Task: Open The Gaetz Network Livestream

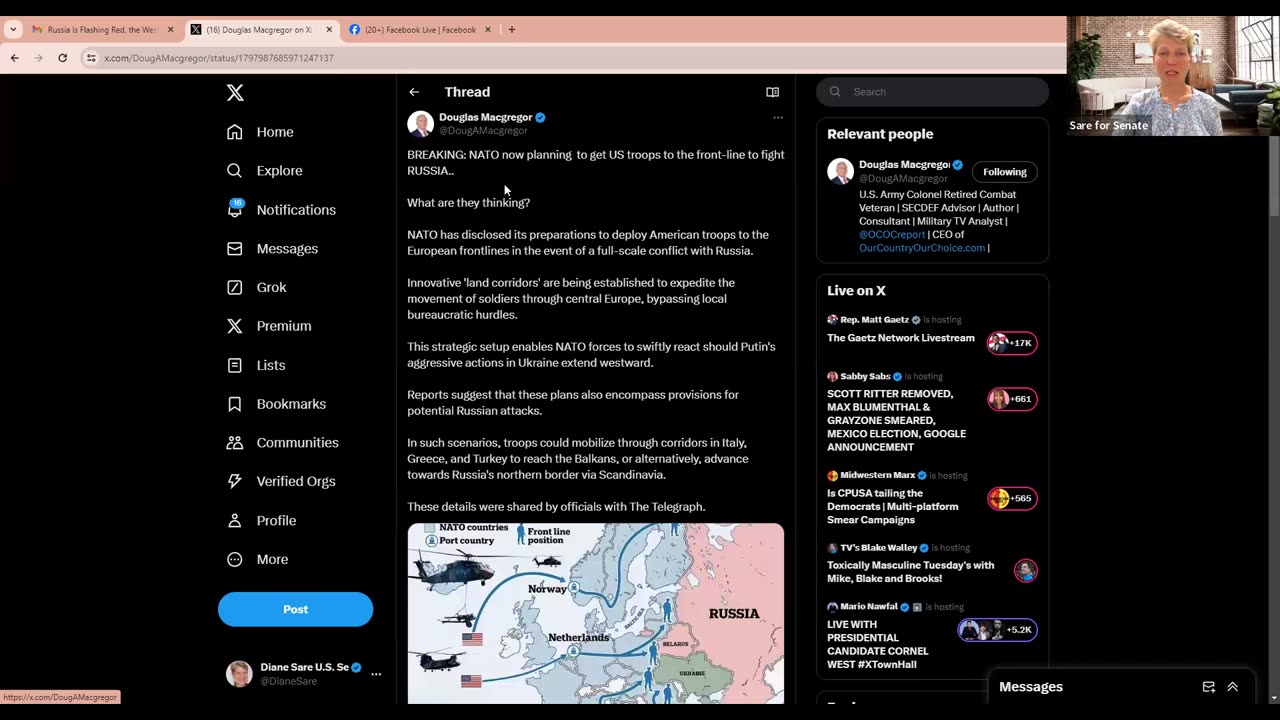Action: tap(900, 338)
